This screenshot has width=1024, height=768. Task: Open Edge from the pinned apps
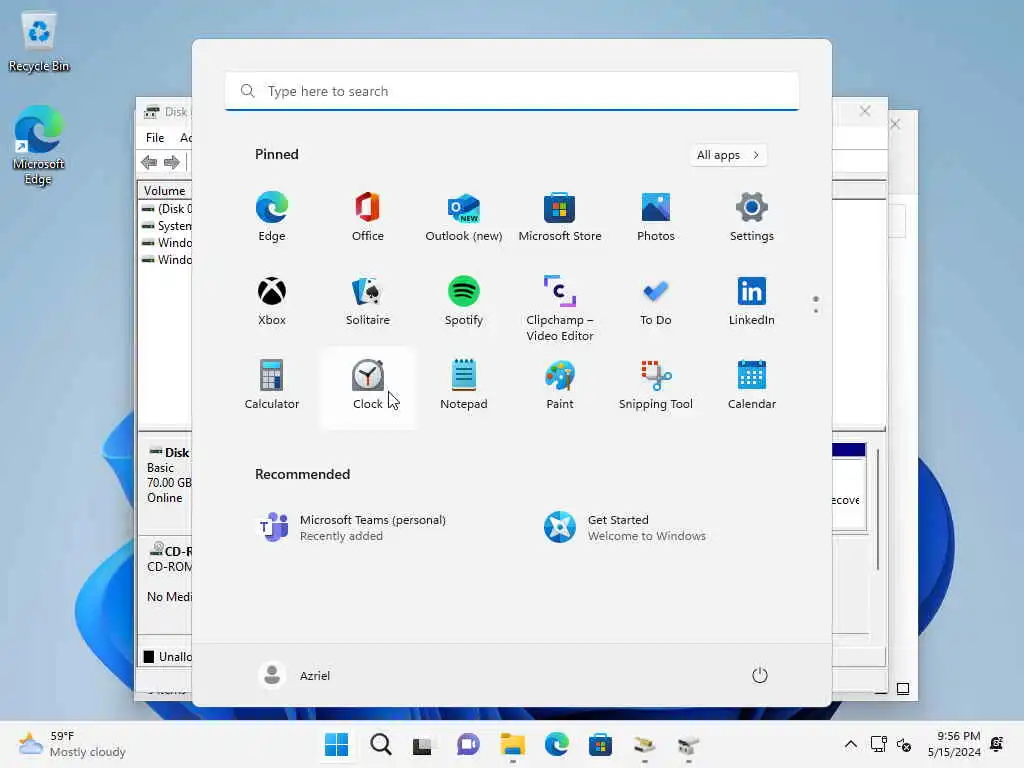(x=272, y=217)
